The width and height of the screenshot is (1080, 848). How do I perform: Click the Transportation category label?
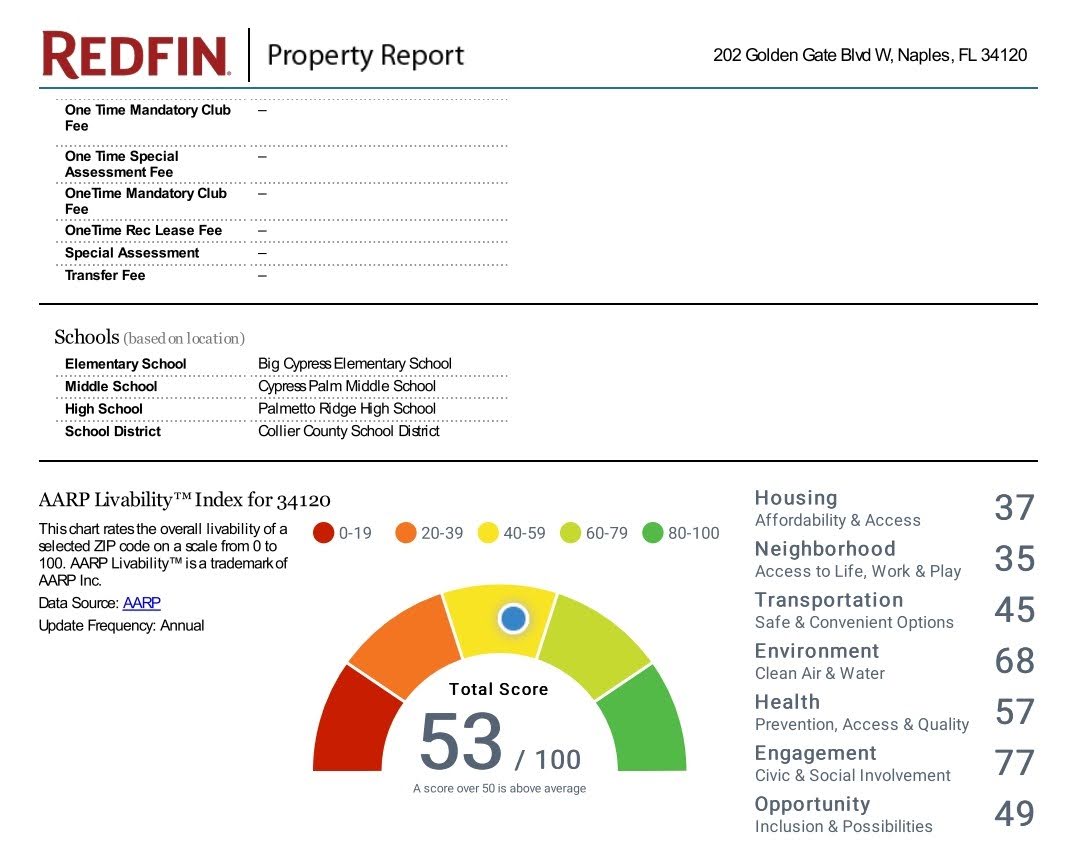pyautogui.click(x=828, y=600)
